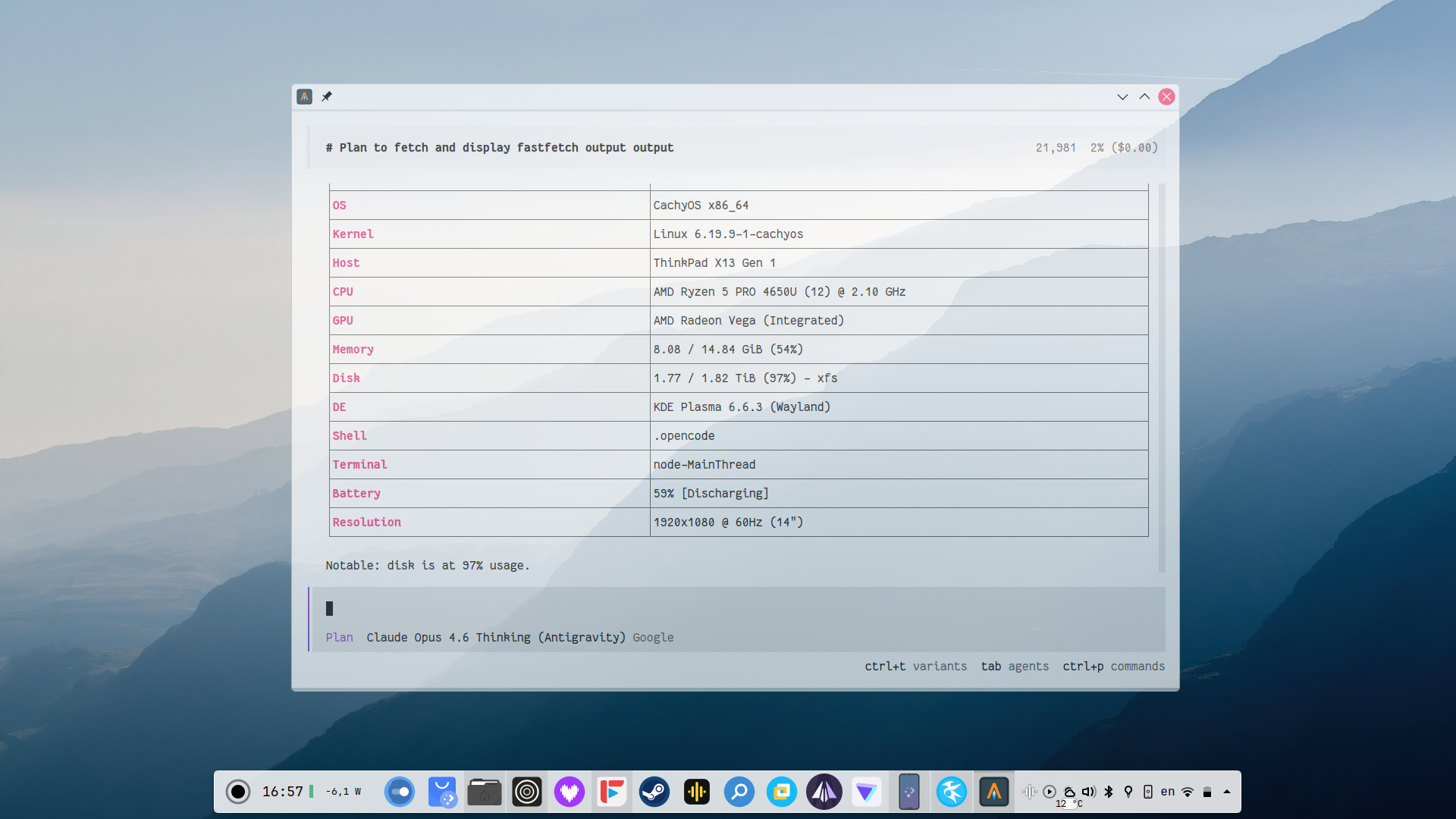This screenshot has height=819, width=1456.
Task: Open the Discover store bag icon
Action: pos(441,792)
